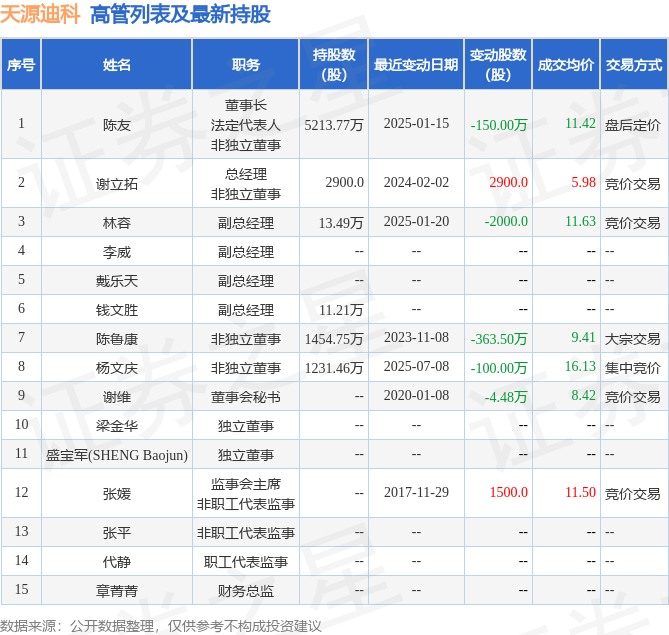Click the holding value 1231.46万

coord(334,368)
